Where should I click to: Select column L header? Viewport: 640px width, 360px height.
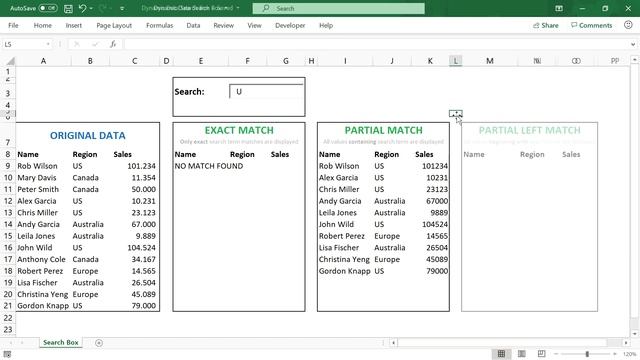456,61
